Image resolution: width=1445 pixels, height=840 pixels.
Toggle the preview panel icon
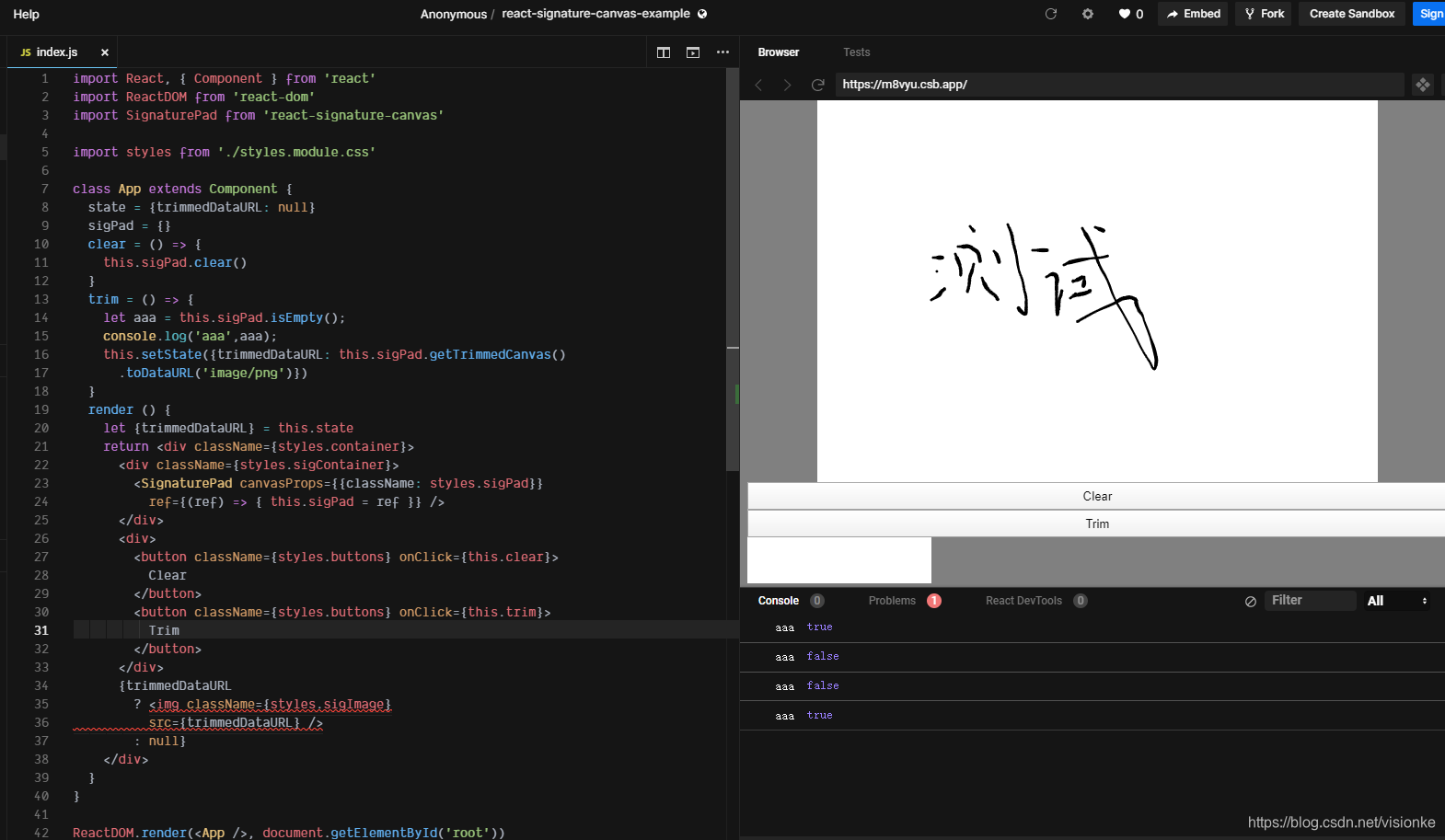(x=693, y=52)
